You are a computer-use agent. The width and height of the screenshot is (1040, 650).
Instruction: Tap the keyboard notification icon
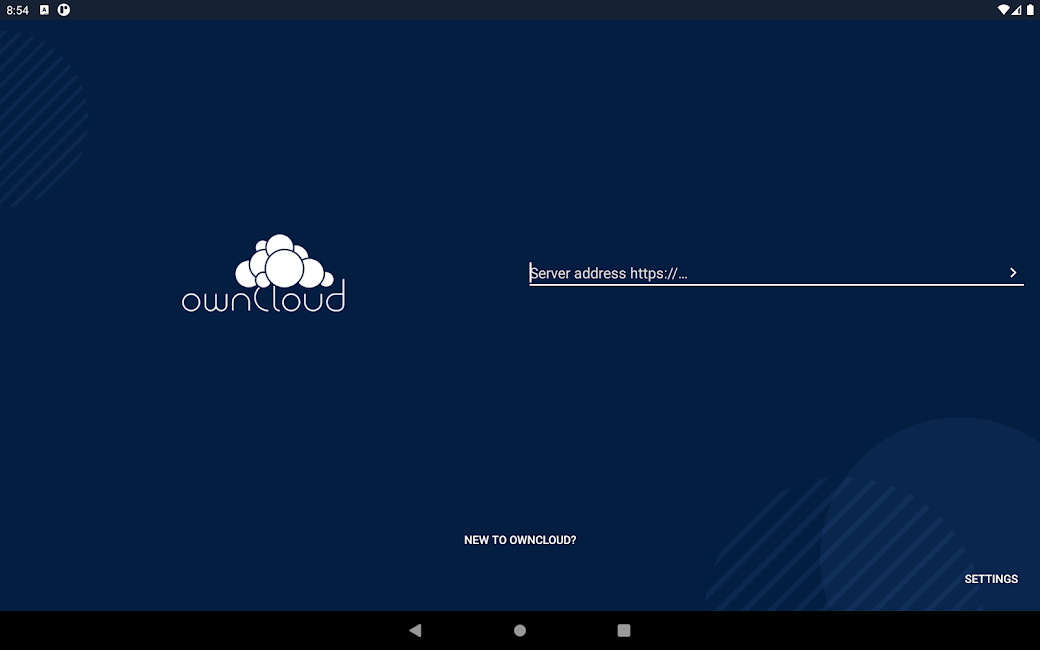pos(44,10)
